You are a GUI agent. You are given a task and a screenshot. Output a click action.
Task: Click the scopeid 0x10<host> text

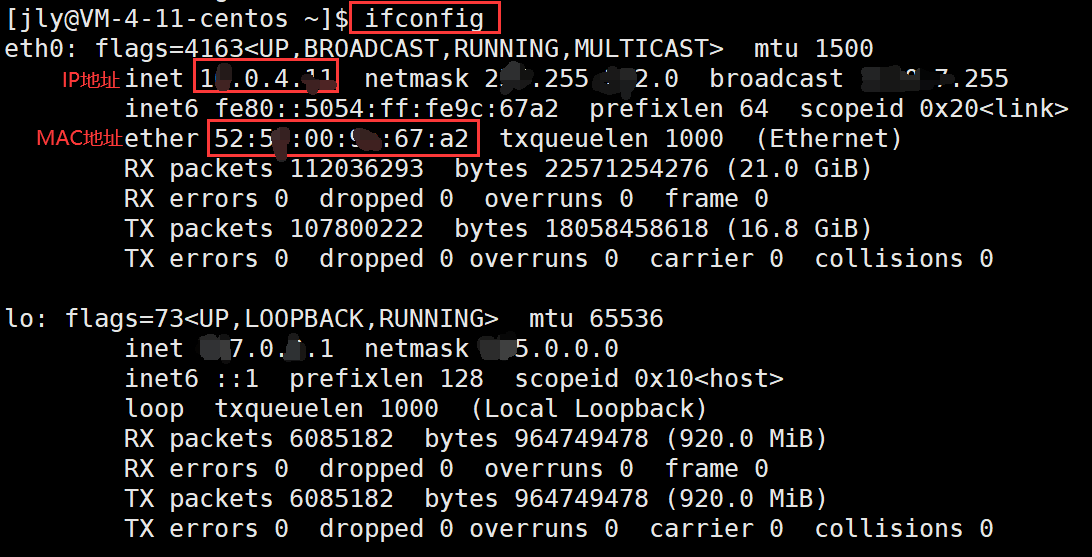click(649, 378)
